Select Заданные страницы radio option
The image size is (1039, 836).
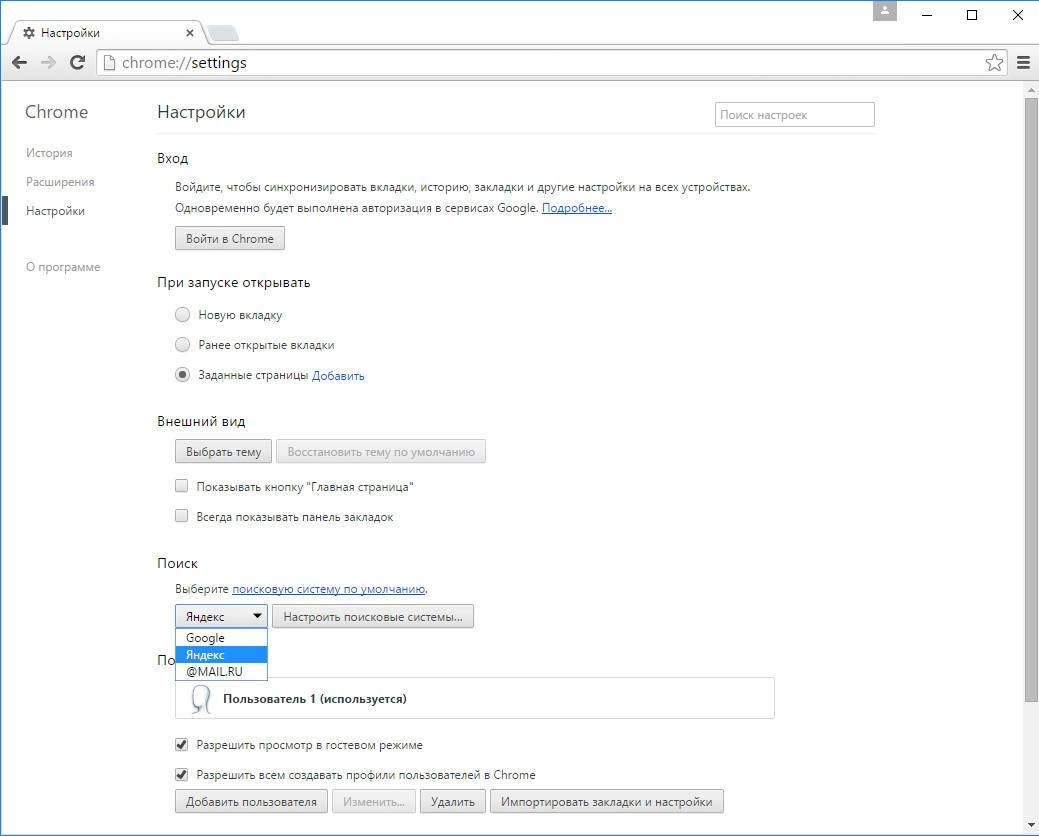(x=182, y=375)
